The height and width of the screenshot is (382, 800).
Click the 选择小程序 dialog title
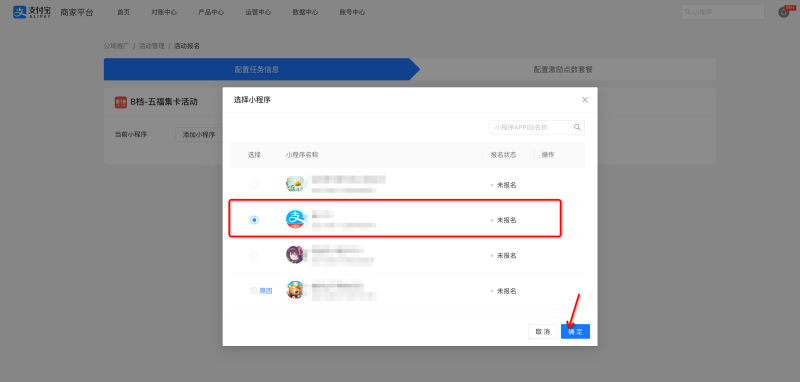tap(252, 100)
